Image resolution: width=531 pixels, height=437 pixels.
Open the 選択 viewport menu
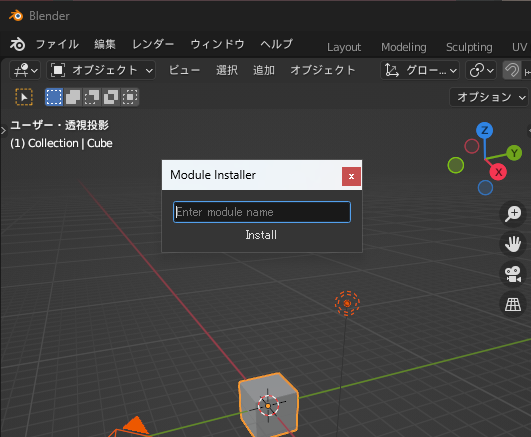(227, 70)
